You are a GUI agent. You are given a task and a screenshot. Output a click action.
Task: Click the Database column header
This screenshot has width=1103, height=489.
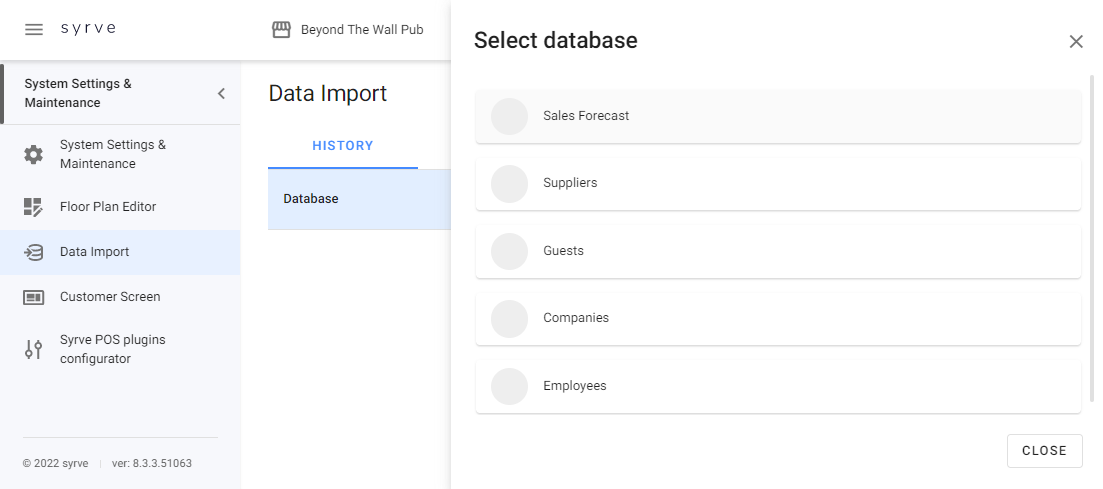point(311,199)
